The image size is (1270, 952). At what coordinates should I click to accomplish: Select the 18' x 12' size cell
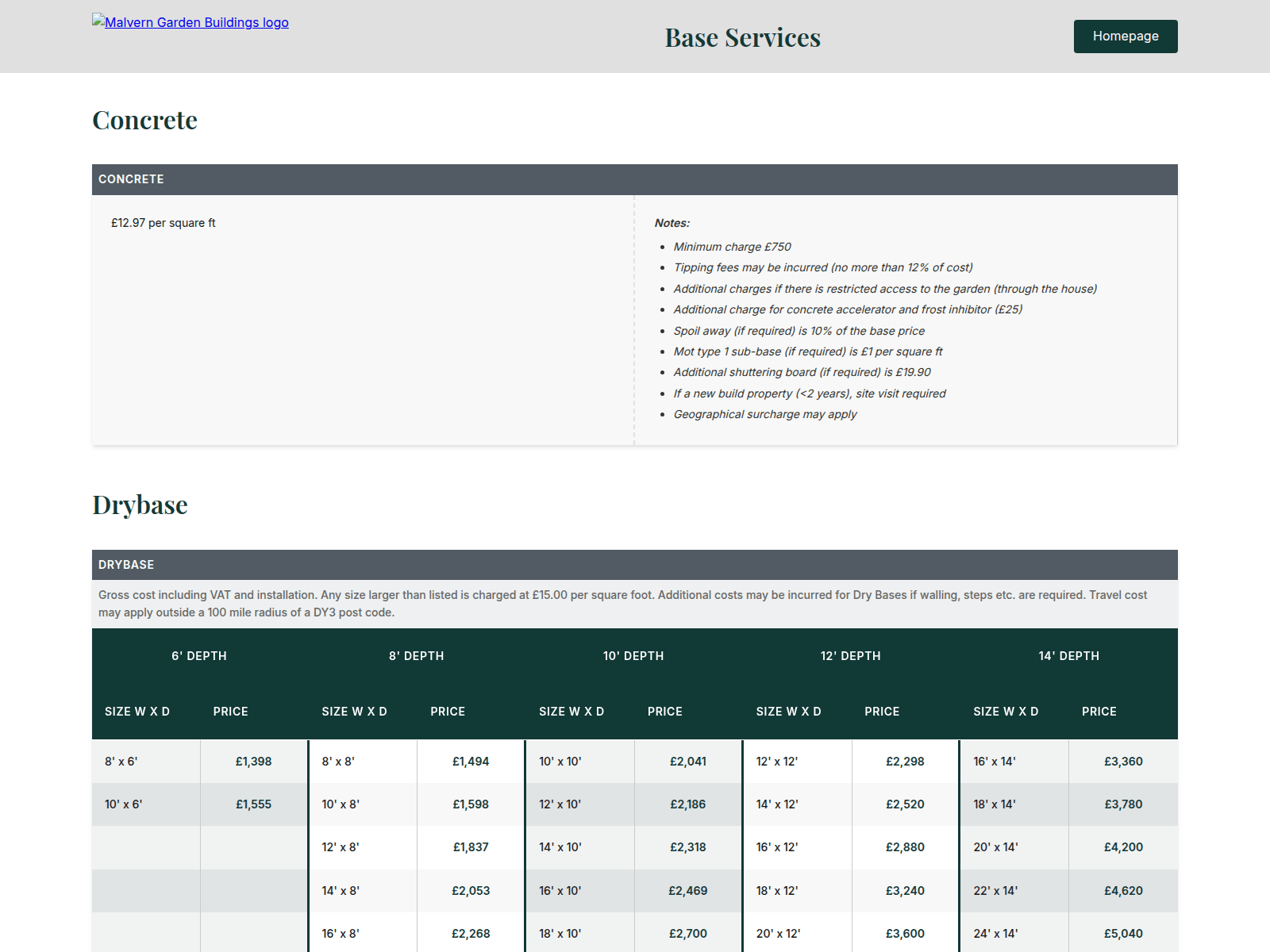(798, 891)
